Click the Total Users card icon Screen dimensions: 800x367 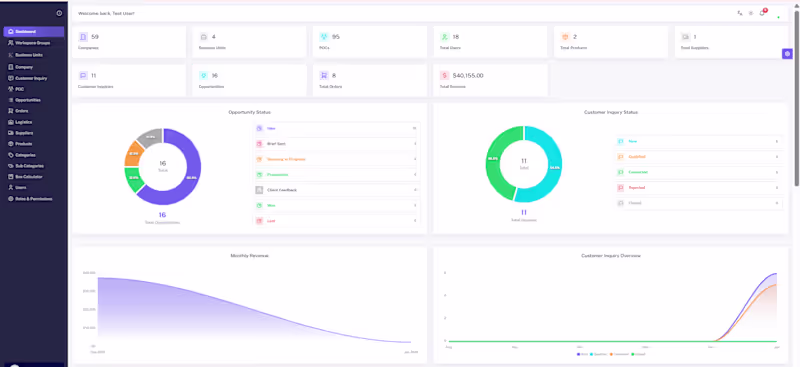(444, 37)
